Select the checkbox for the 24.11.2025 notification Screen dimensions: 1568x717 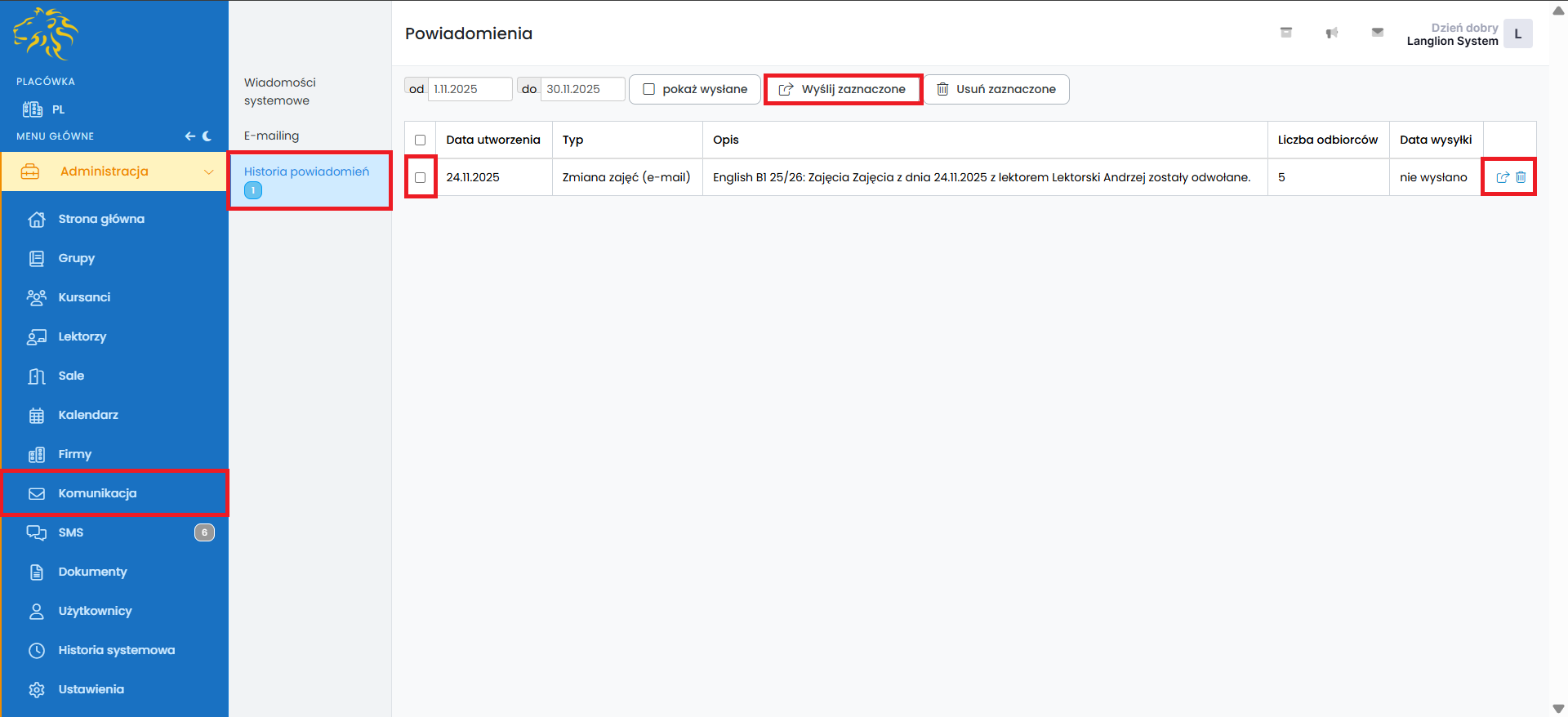421,177
